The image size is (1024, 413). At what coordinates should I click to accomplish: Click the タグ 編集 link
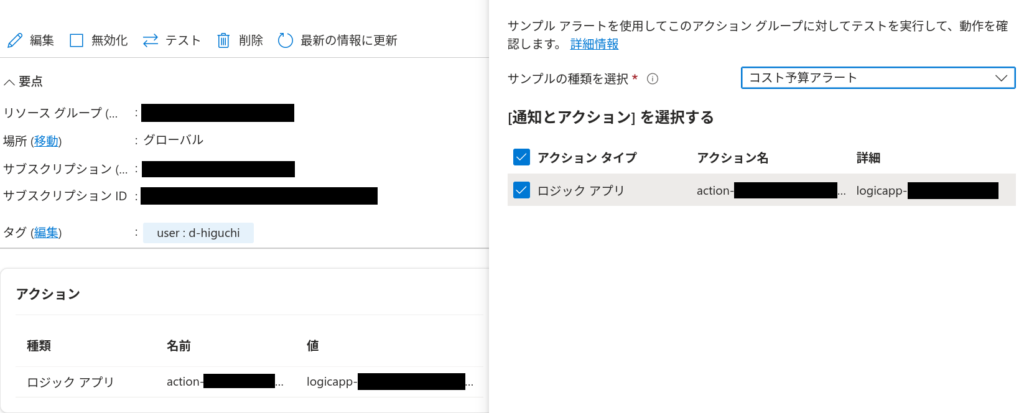[x=46, y=233]
